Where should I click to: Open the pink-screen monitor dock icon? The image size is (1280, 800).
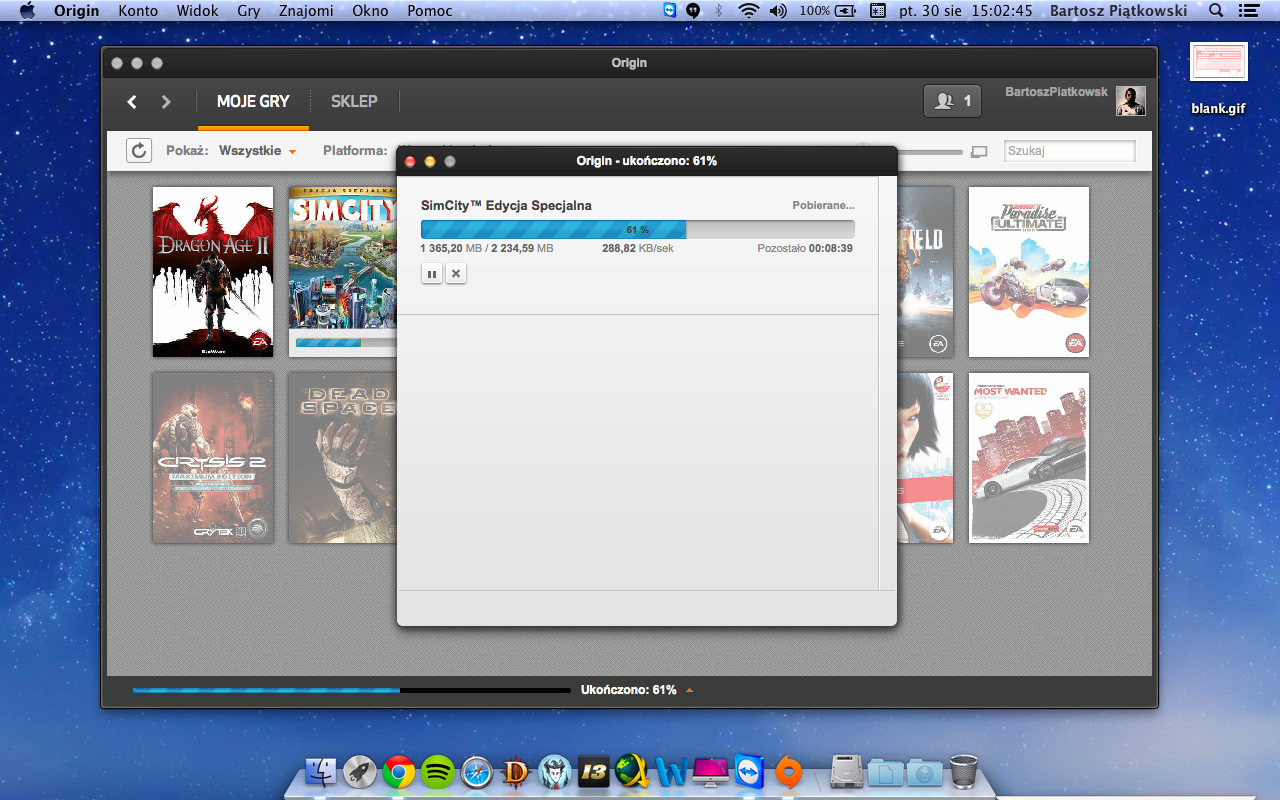tap(710, 771)
